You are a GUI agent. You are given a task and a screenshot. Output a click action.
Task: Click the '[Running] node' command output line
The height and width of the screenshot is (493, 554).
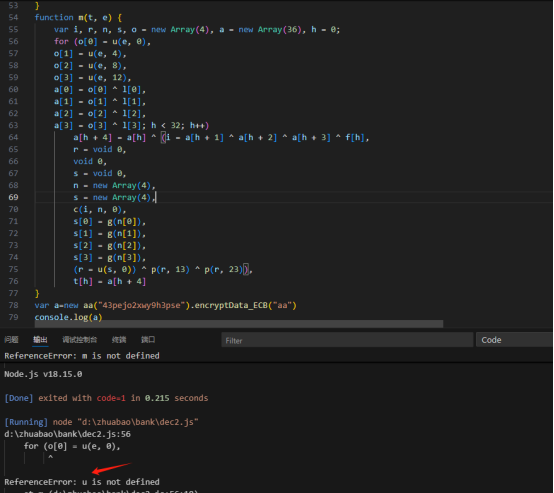pyautogui.click(x=101, y=422)
